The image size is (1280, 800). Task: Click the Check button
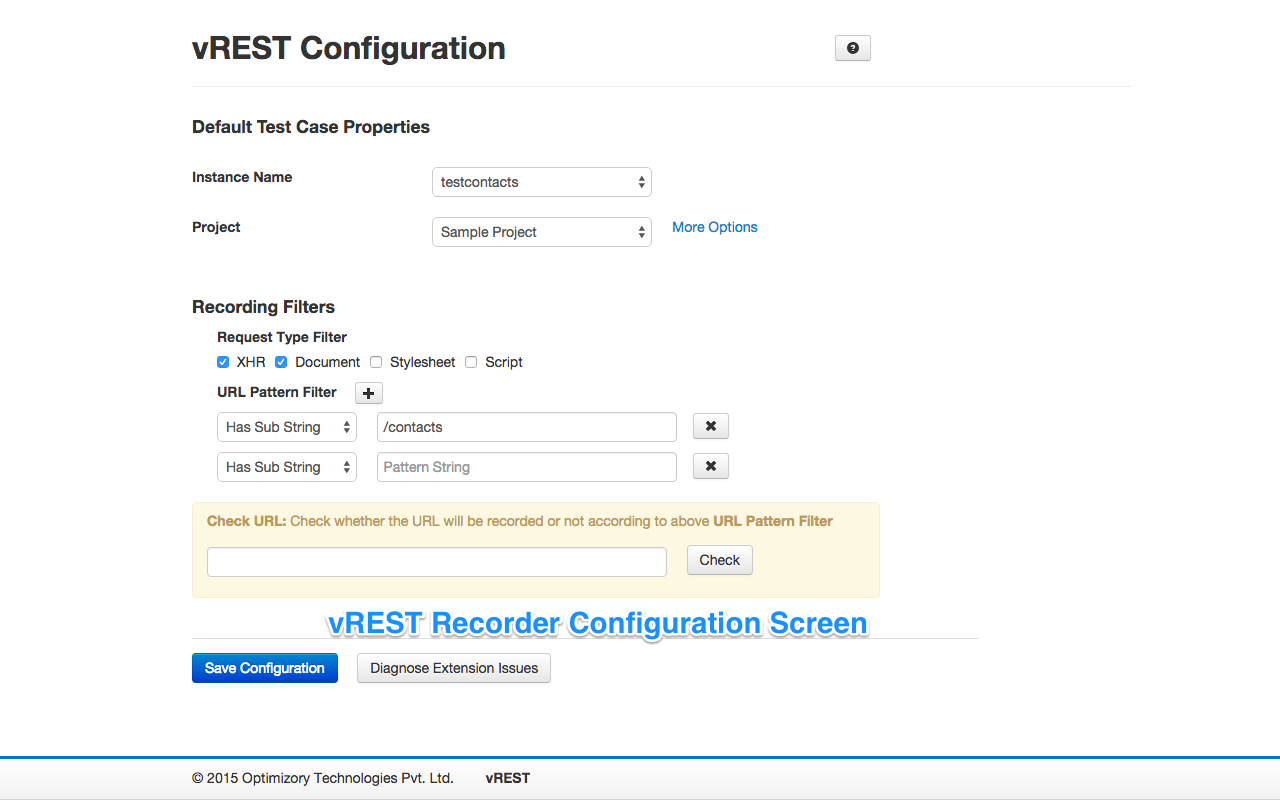pyautogui.click(x=719, y=560)
